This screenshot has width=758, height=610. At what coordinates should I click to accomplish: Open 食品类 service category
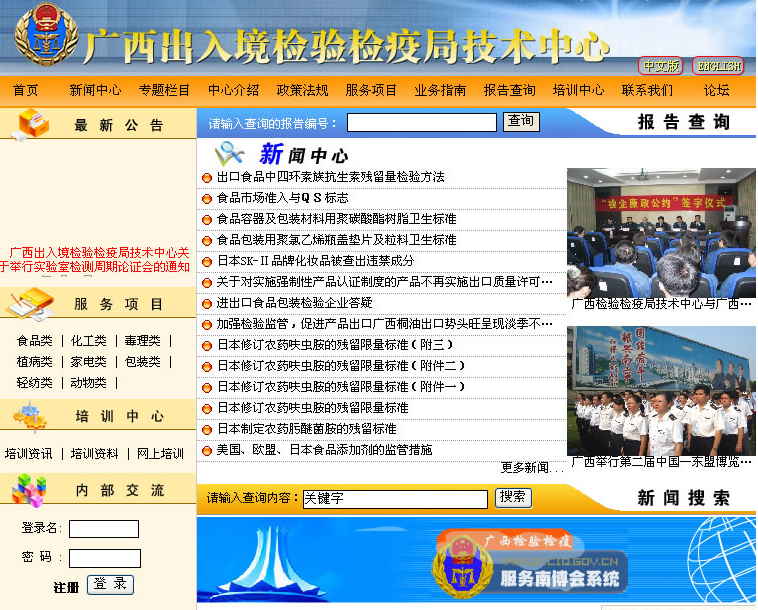tap(34, 341)
